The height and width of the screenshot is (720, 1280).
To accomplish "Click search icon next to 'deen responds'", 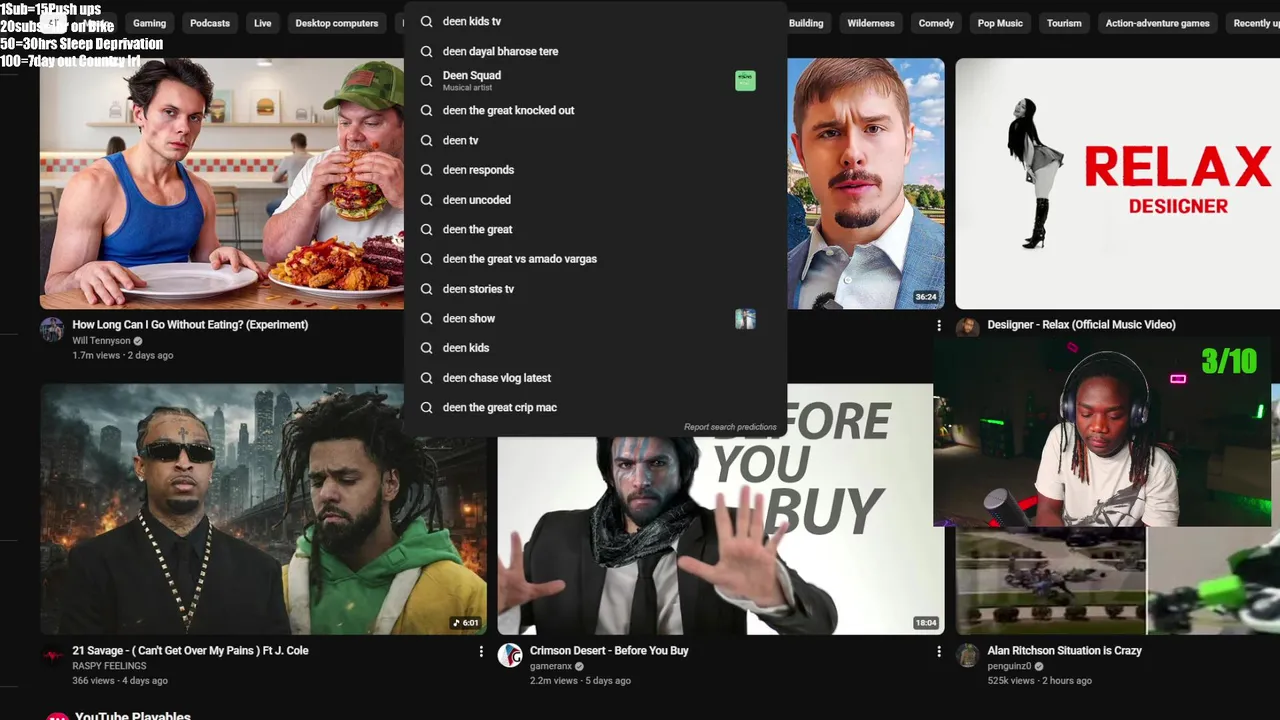I will (426, 170).
